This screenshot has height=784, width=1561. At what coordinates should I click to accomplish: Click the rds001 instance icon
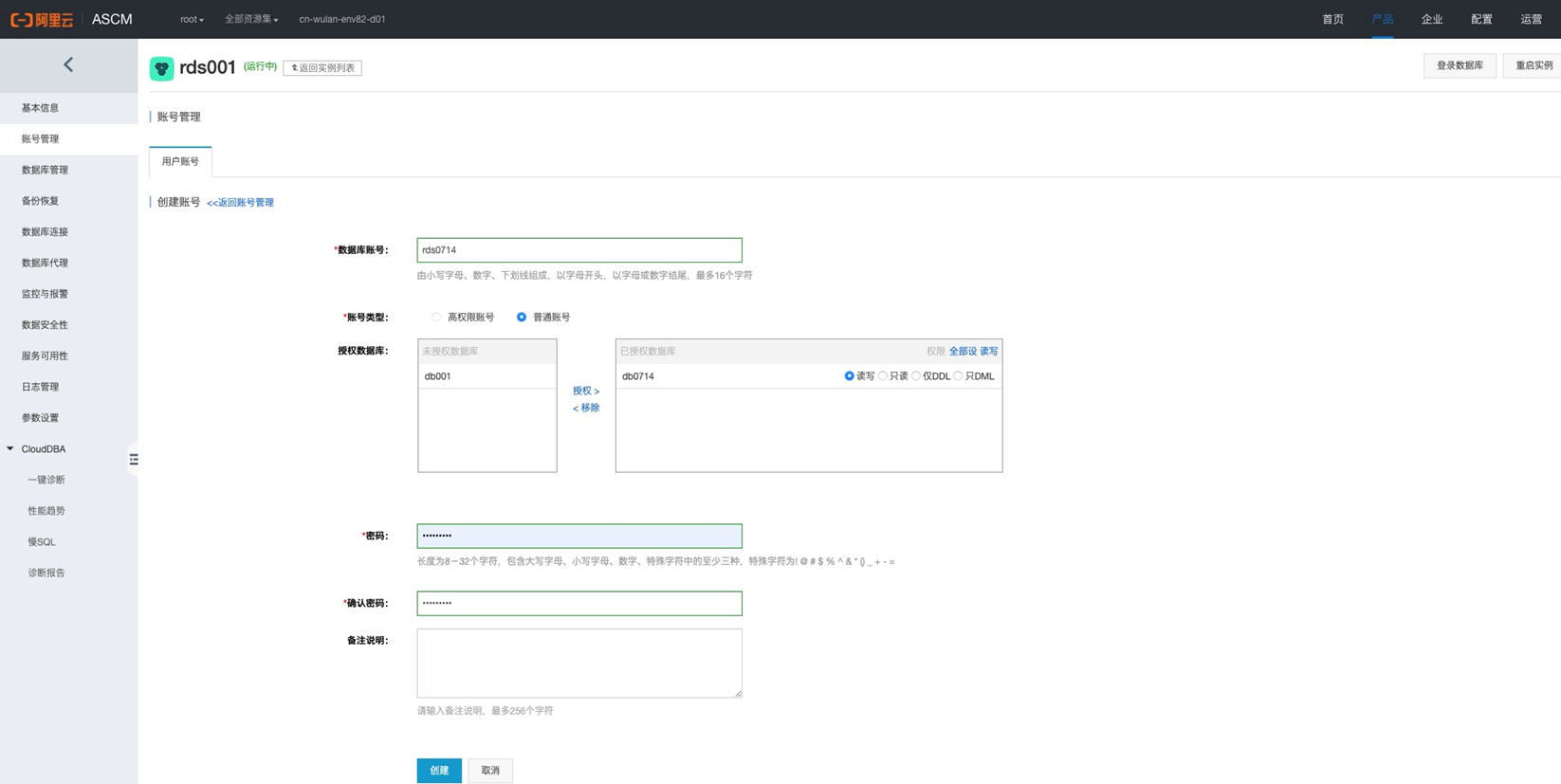(x=162, y=68)
